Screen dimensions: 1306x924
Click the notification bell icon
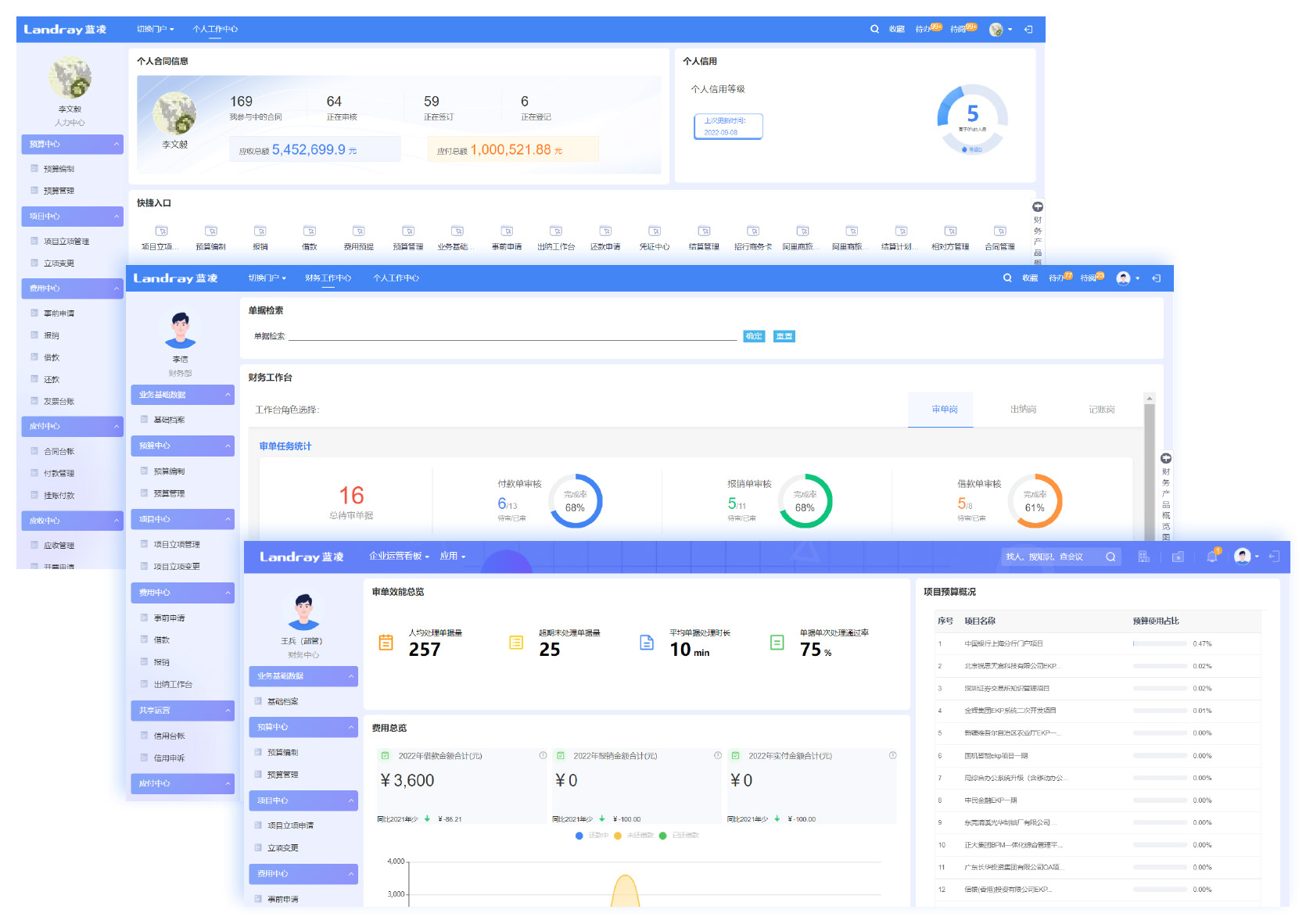coord(1211,557)
